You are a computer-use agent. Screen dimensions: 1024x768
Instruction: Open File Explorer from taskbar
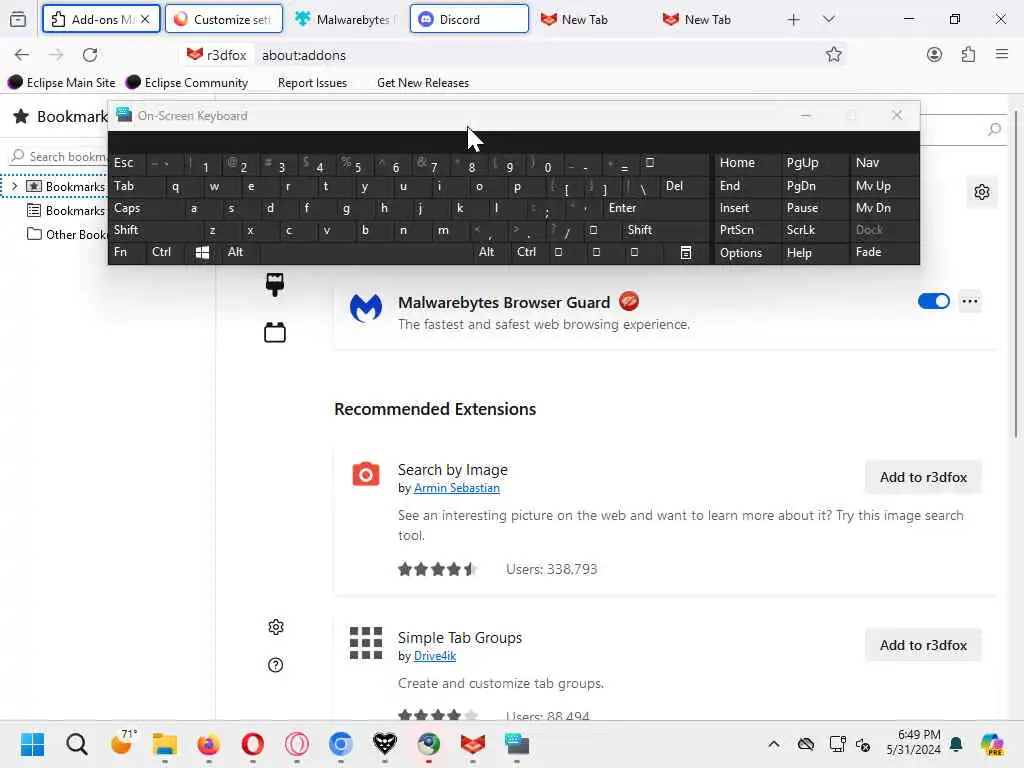pyautogui.click(x=165, y=744)
